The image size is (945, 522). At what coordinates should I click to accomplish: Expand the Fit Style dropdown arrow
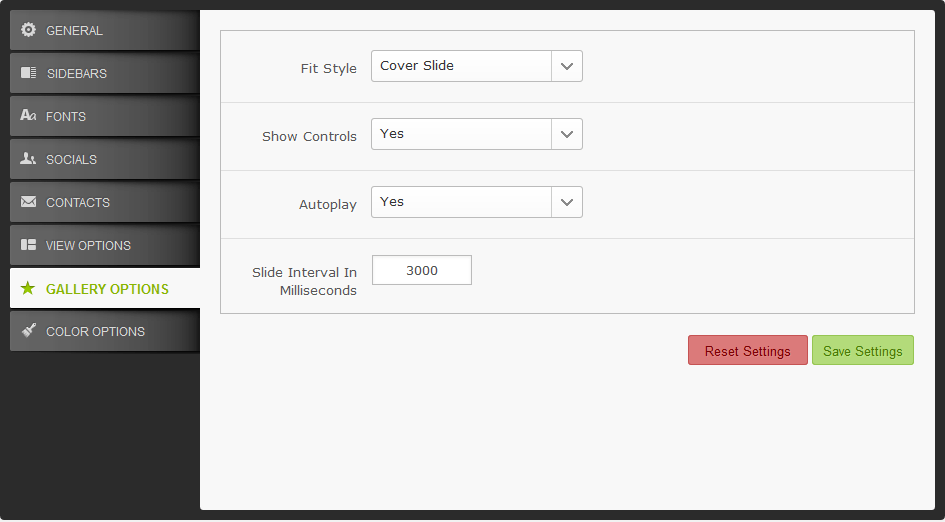[567, 66]
